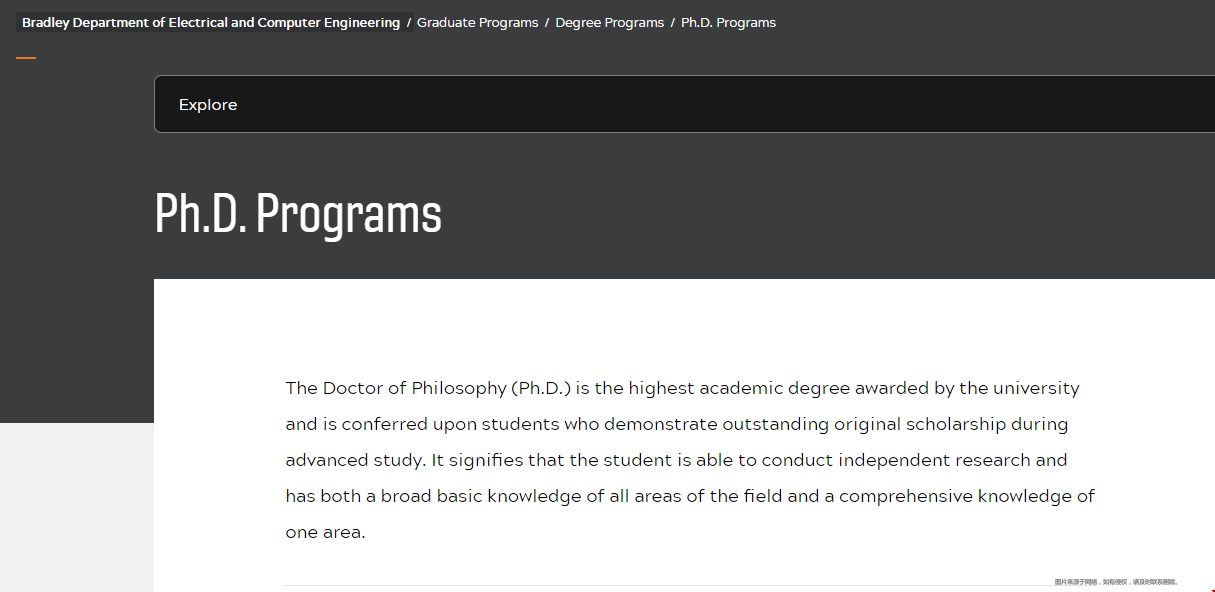The image size is (1215, 592).
Task: Select the Ph.D. Programs breadcrumb item
Action: (x=728, y=22)
